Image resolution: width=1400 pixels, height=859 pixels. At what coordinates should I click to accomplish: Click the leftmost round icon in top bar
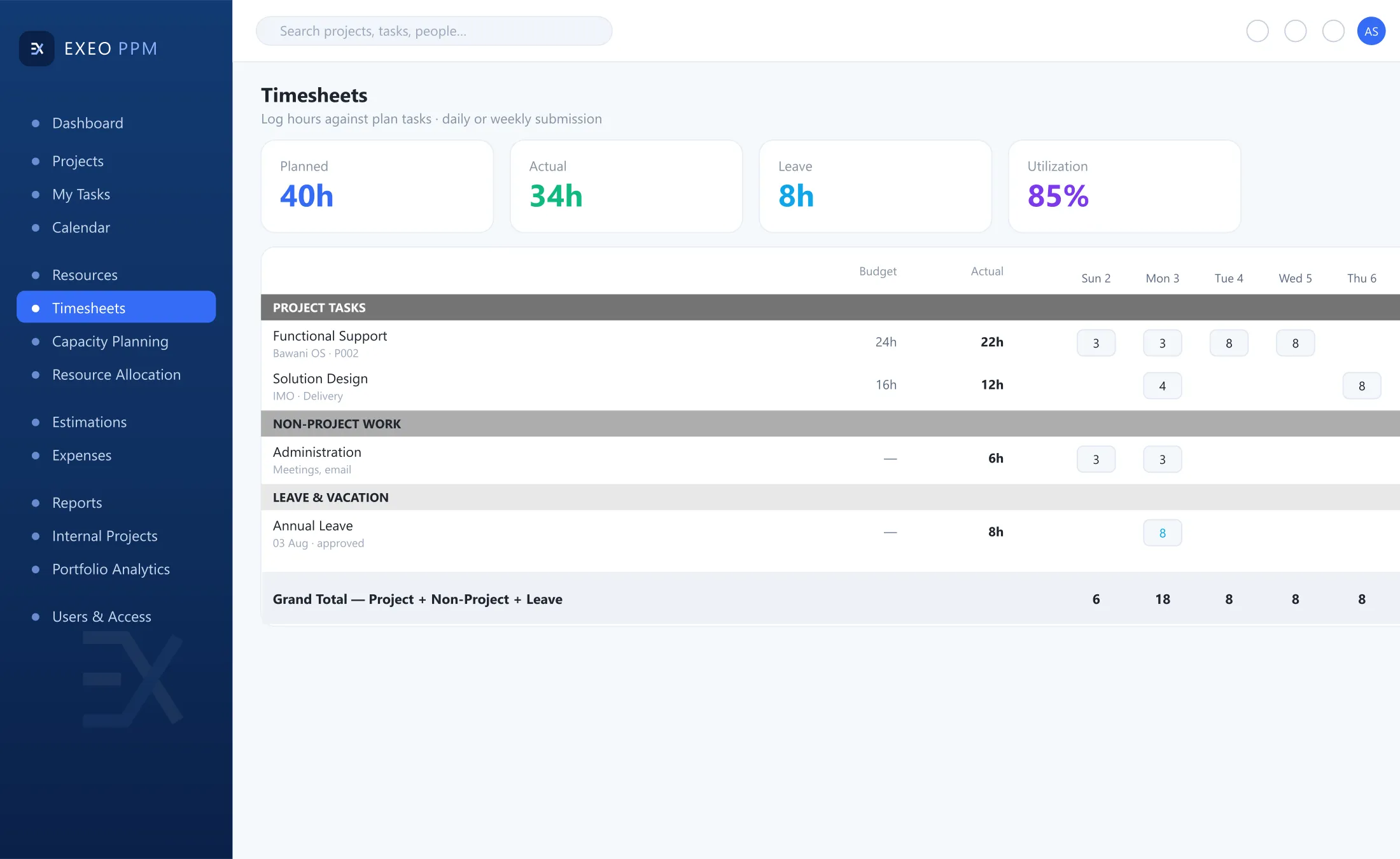click(x=1257, y=31)
